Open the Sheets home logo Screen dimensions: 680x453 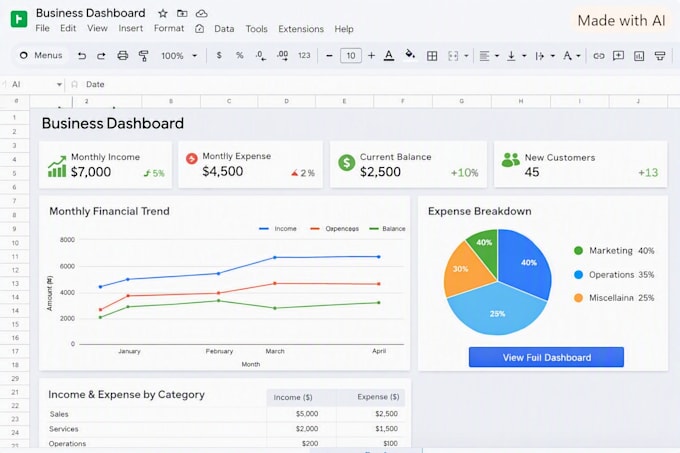click(x=19, y=19)
